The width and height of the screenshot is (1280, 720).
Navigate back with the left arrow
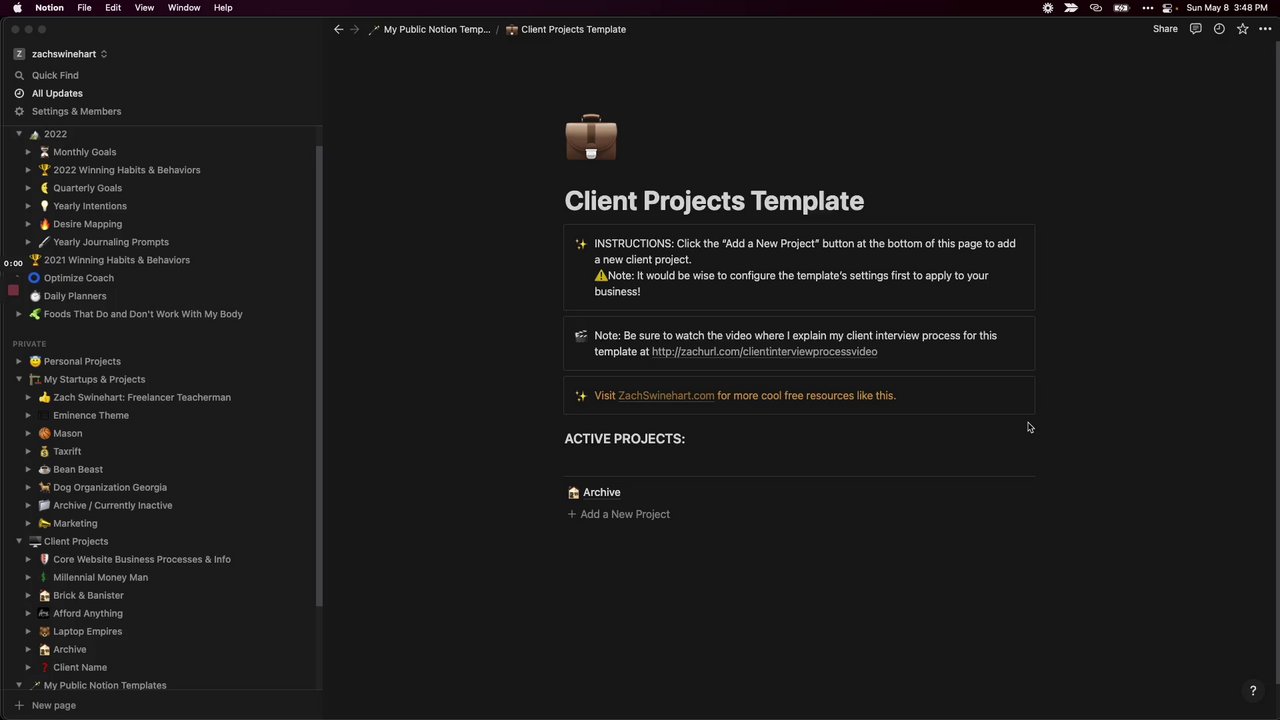point(339,29)
